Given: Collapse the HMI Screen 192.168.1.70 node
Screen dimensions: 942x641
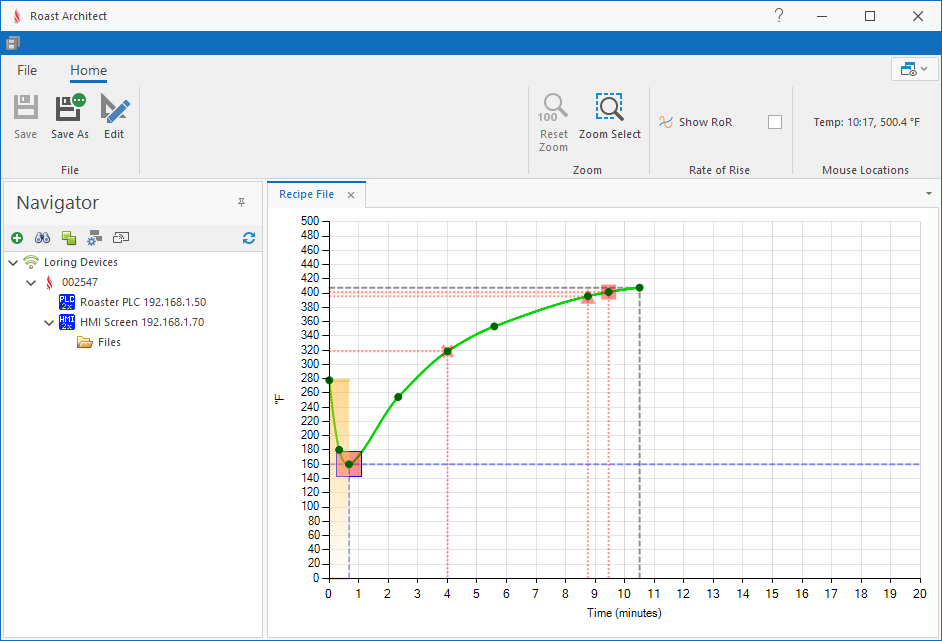Looking at the screenshot, I should tap(49, 323).
